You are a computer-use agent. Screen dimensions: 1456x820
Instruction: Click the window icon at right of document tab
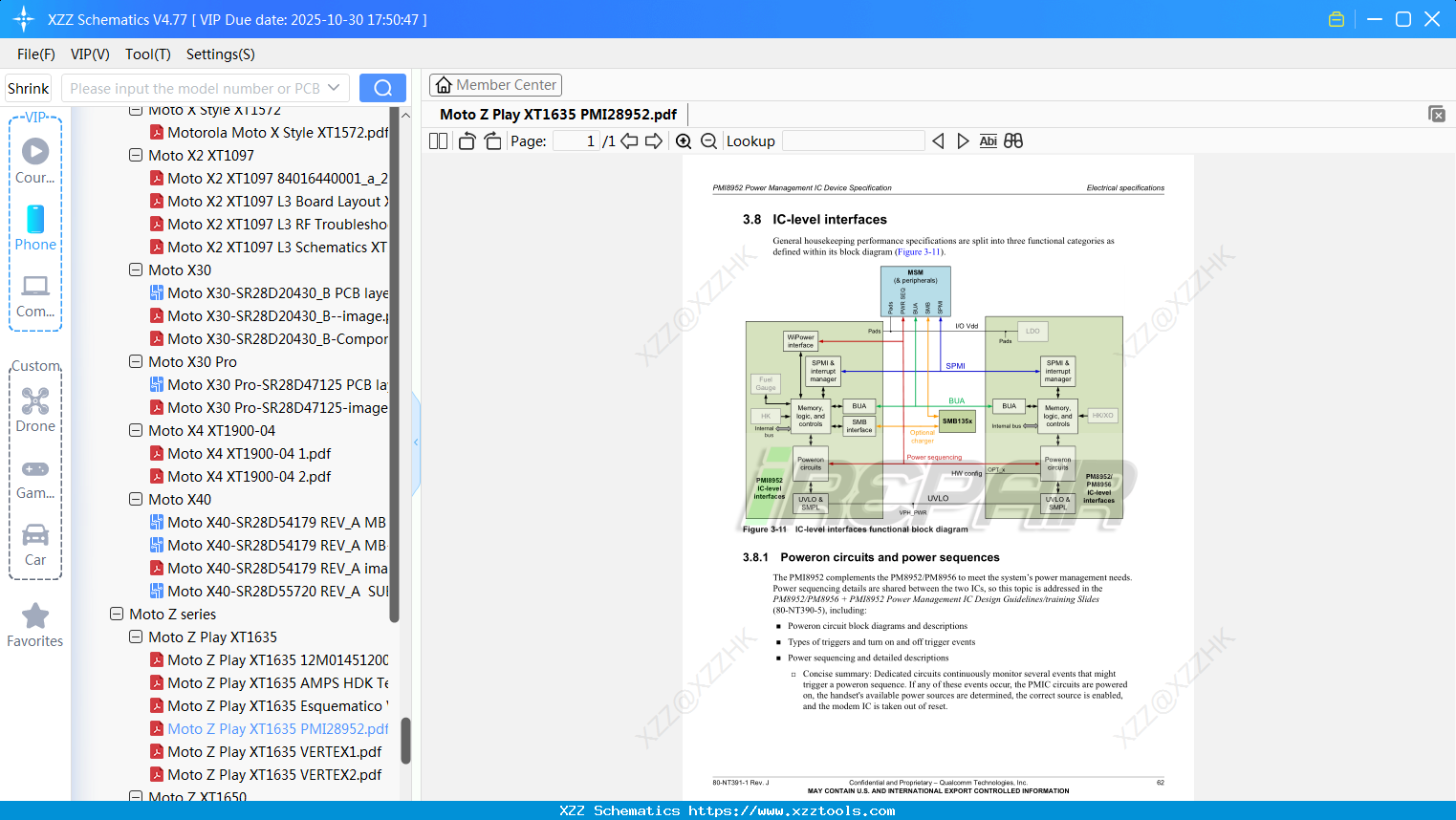pyautogui.click(x=1437, y=114)
